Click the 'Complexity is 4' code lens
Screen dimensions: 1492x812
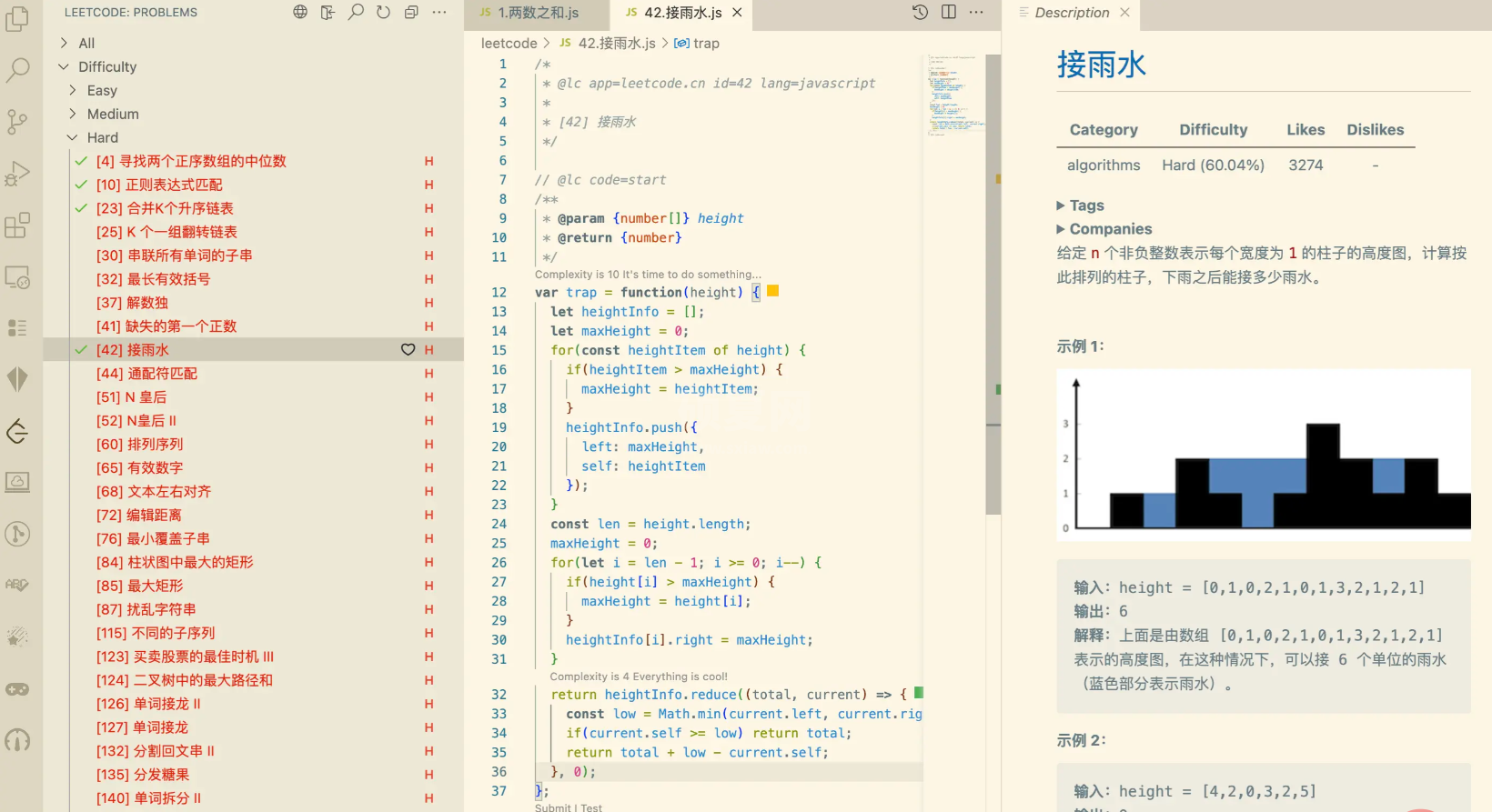(639, 677)
